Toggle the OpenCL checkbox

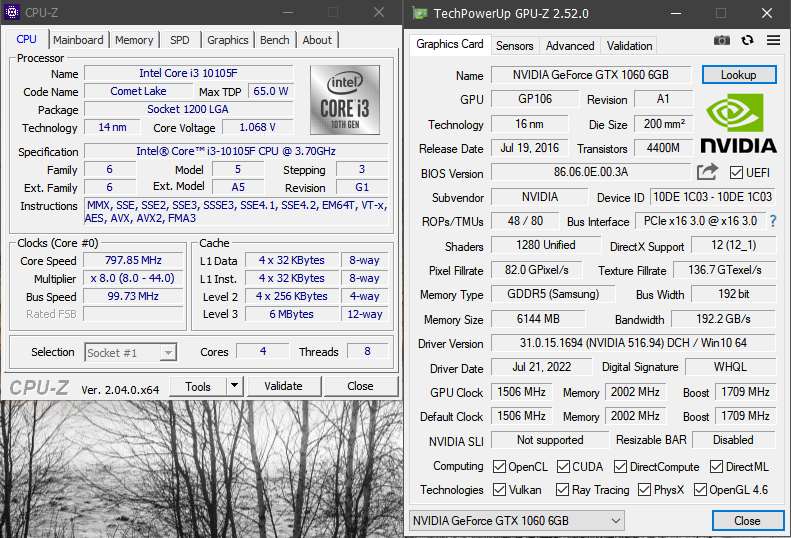(x=499, y=466)
